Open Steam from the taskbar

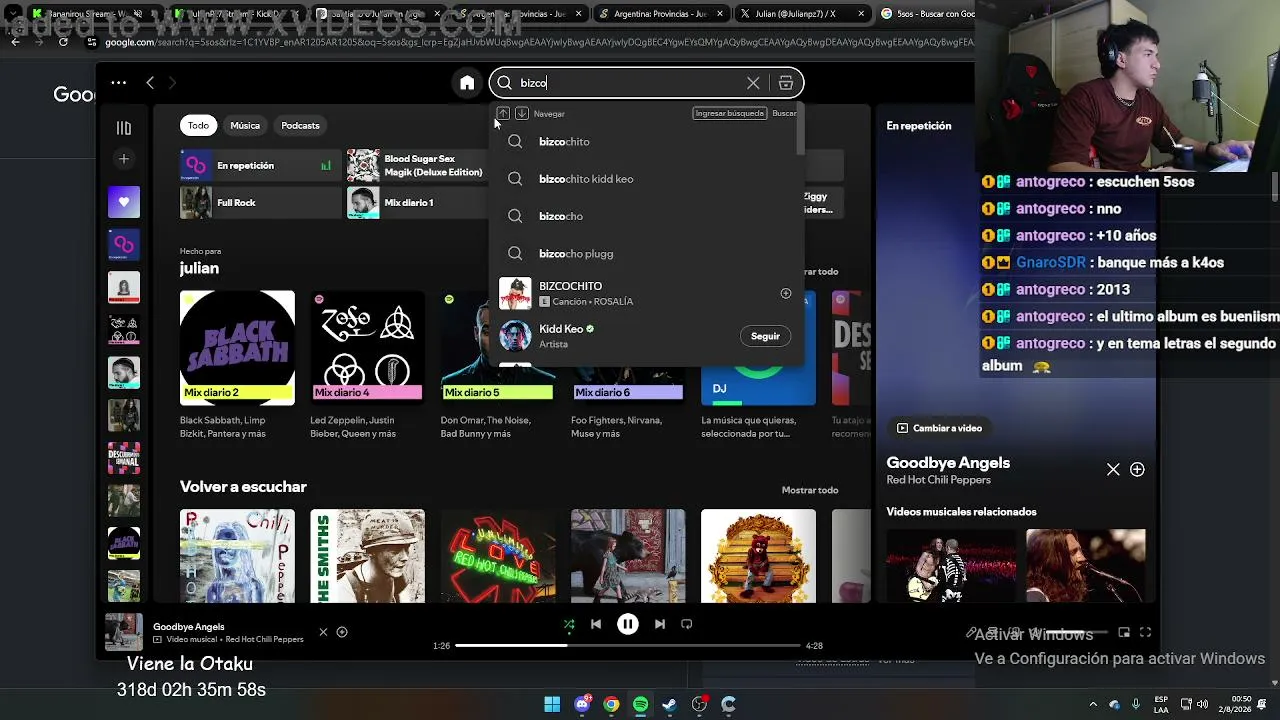point(670,705)
